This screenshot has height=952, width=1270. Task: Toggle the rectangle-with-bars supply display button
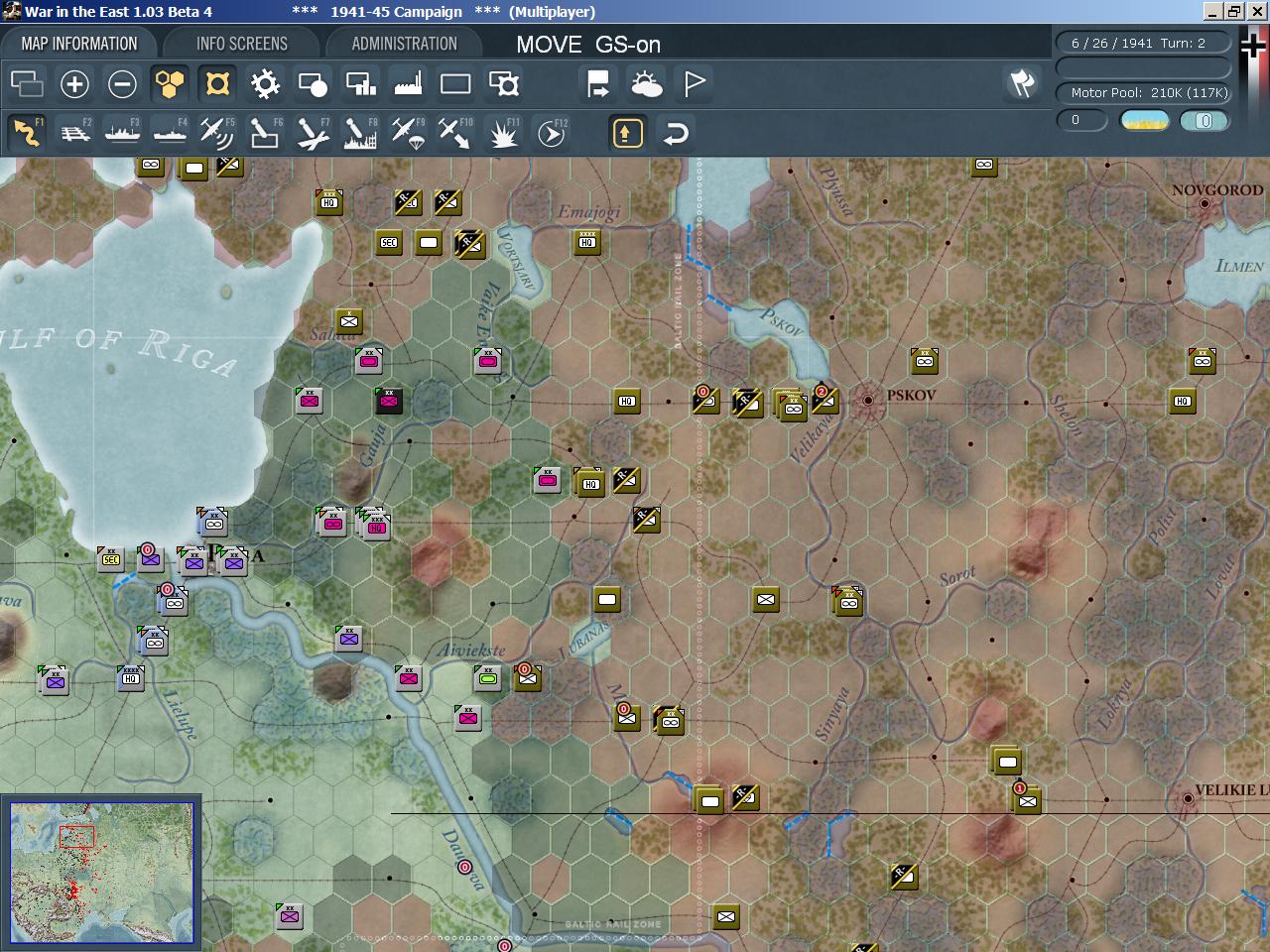point(360,84)
